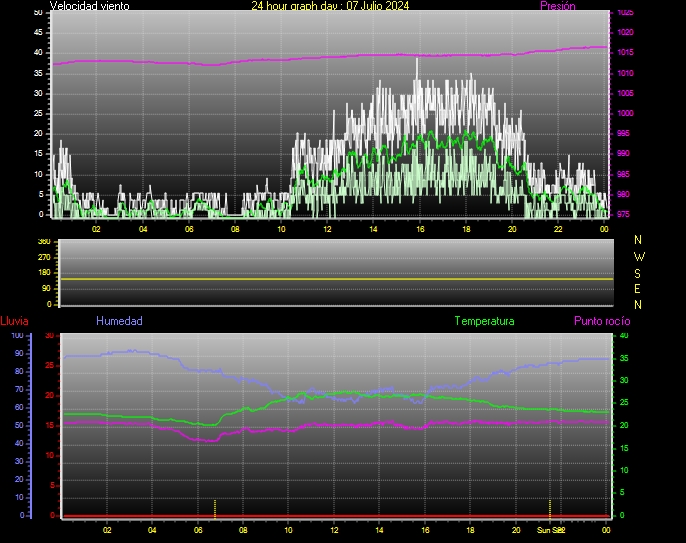
Task: Click the "Humedad" legend label
Action: (x=119, y=321)
